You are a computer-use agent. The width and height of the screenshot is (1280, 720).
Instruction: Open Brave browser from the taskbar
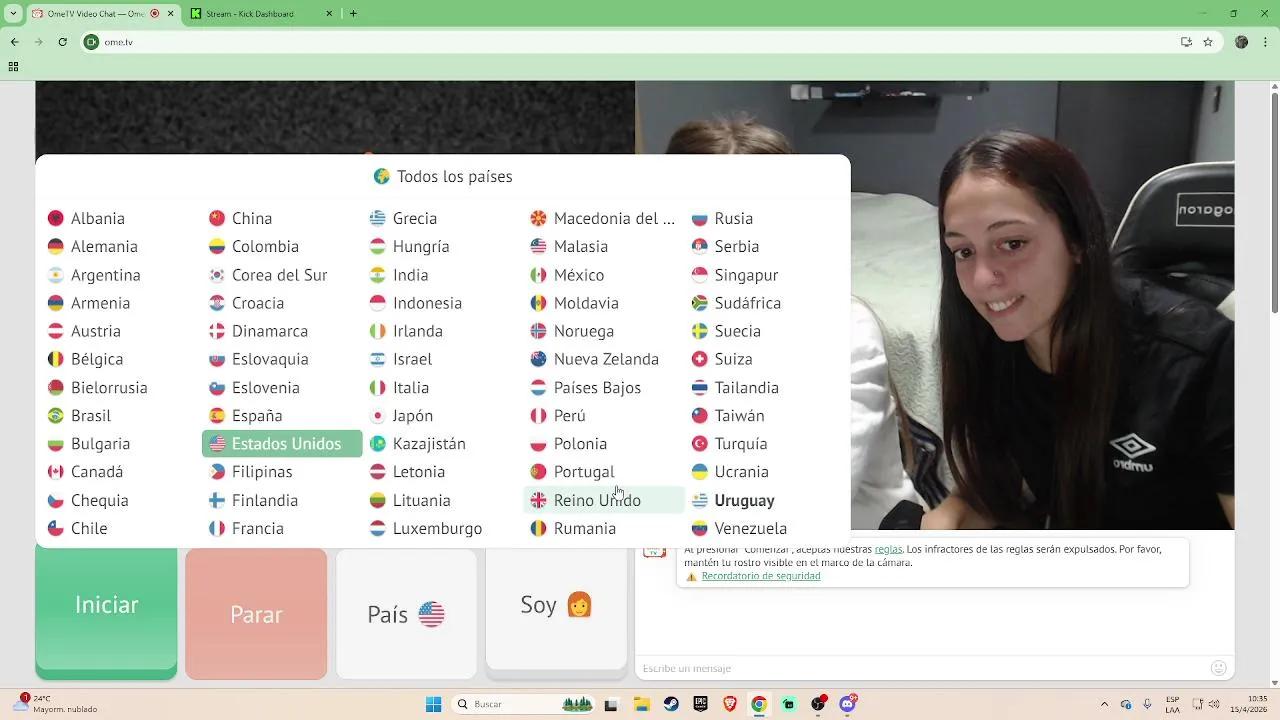point(730,704)
